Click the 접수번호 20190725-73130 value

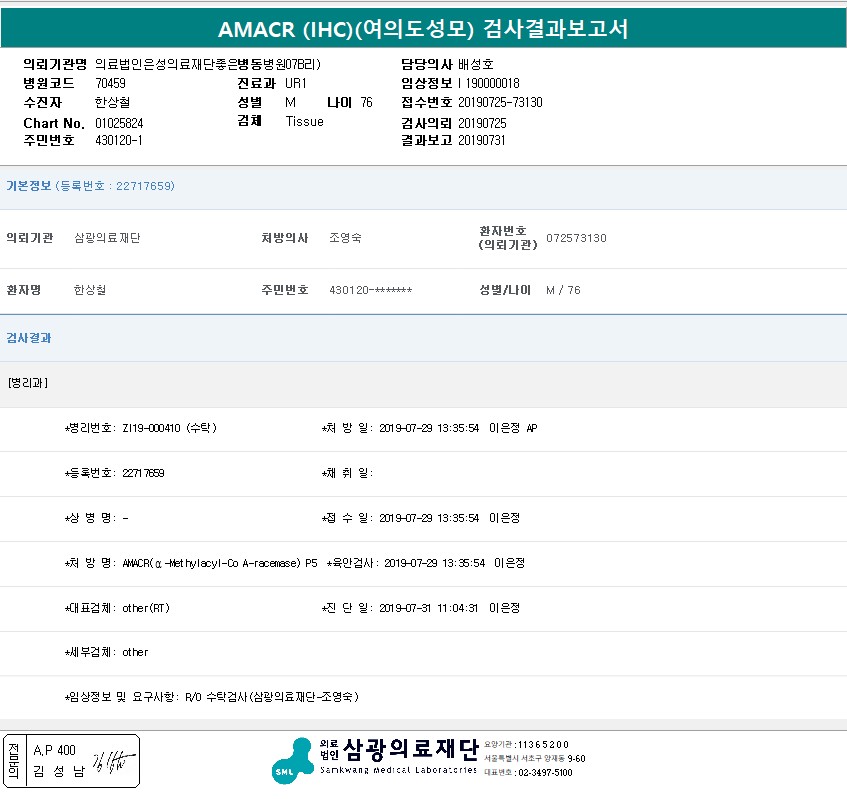coord(500,102)
